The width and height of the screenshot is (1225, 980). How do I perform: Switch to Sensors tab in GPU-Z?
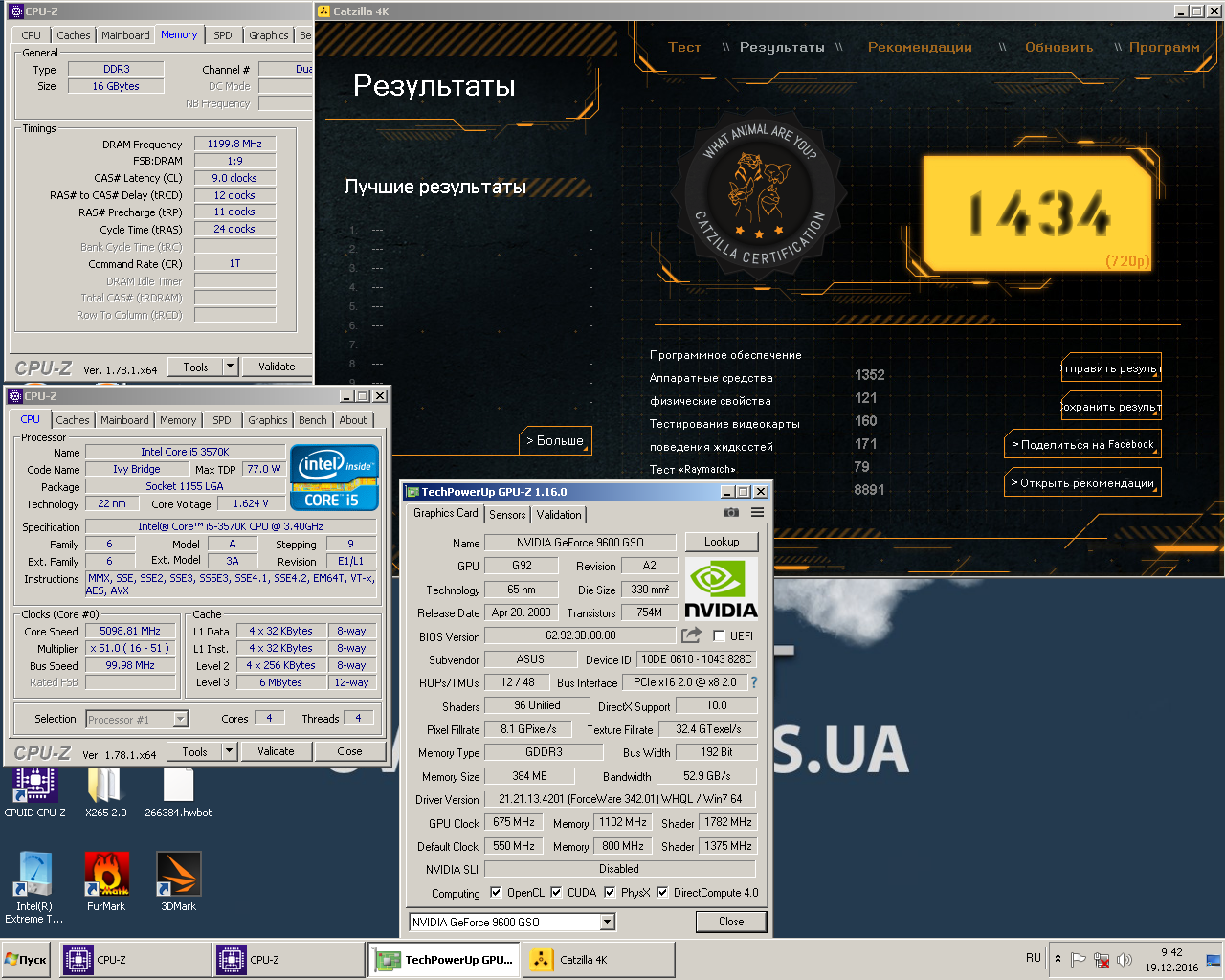507,515
